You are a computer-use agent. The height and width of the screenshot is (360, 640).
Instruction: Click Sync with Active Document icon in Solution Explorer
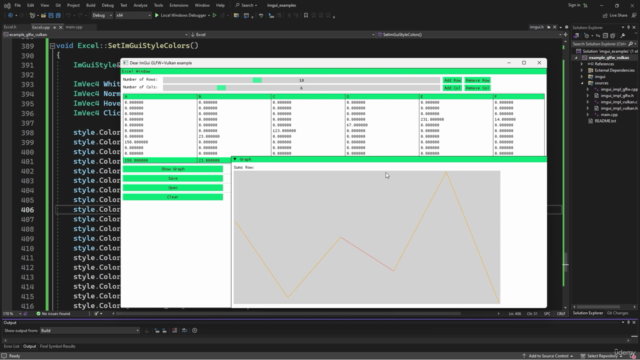[598, 36]
